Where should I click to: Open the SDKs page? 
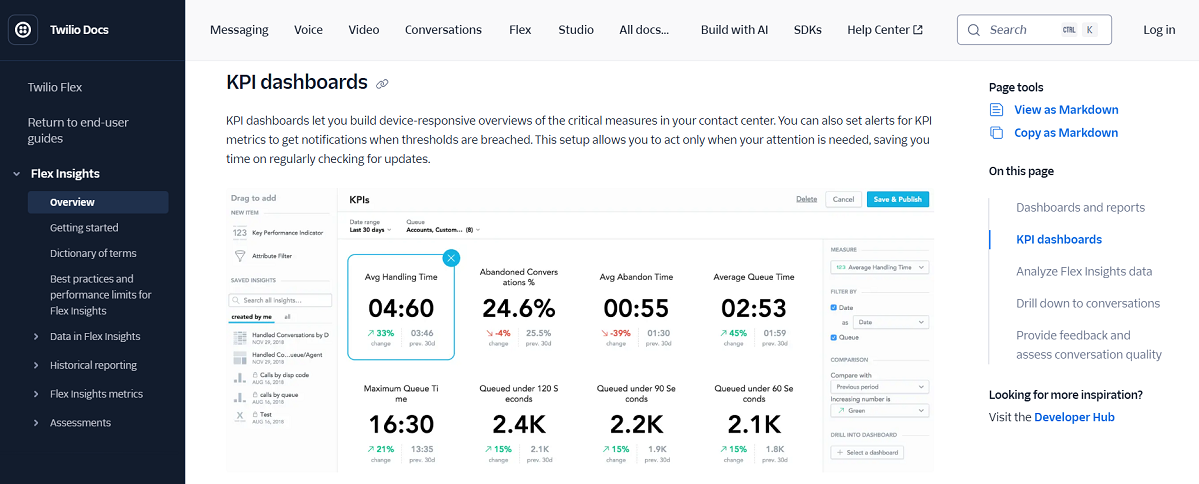pos(807,30)
